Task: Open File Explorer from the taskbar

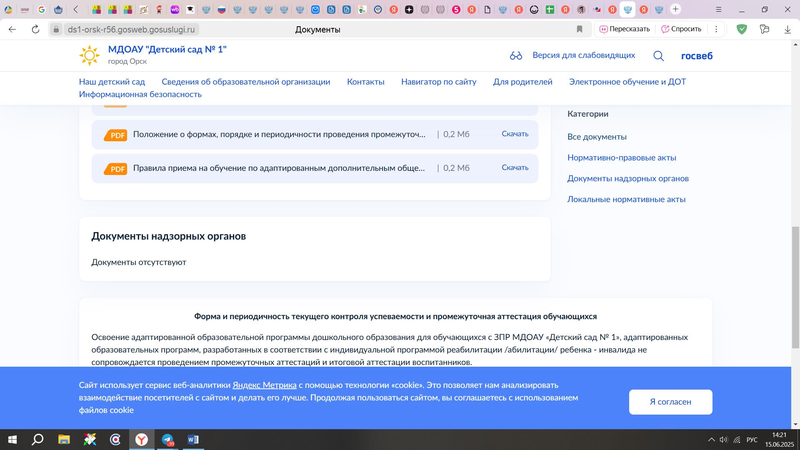Action: coord(64,440)
